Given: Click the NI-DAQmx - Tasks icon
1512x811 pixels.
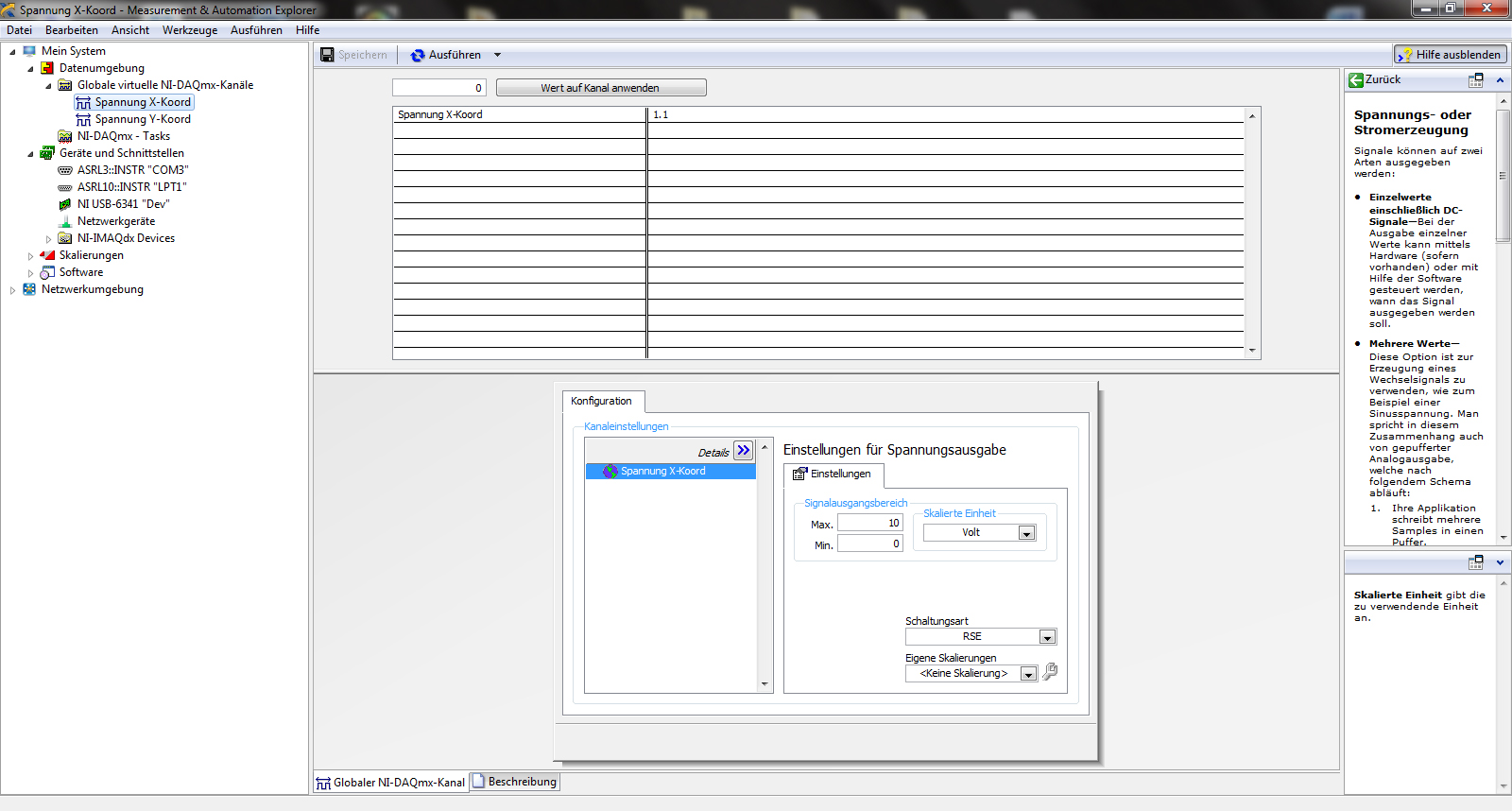Looking at the screenshot, I should pyautogui.click(x=65, y=136).
